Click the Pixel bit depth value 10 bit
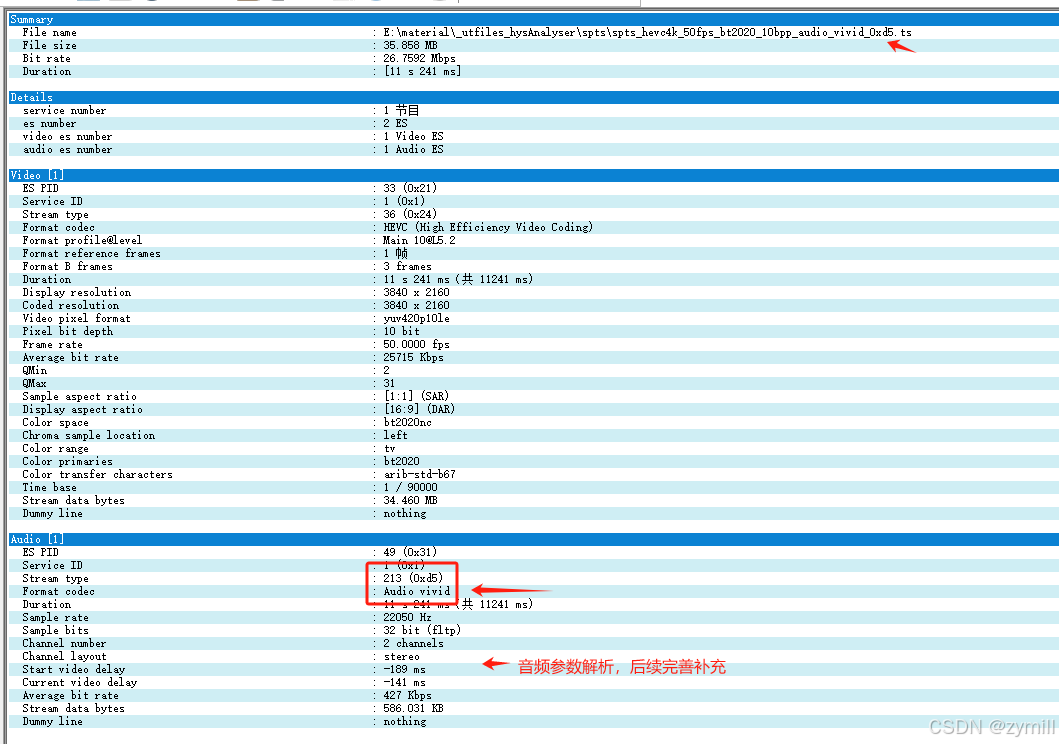The width and height of the screenshot is (1059, 744). coord(401,331)
